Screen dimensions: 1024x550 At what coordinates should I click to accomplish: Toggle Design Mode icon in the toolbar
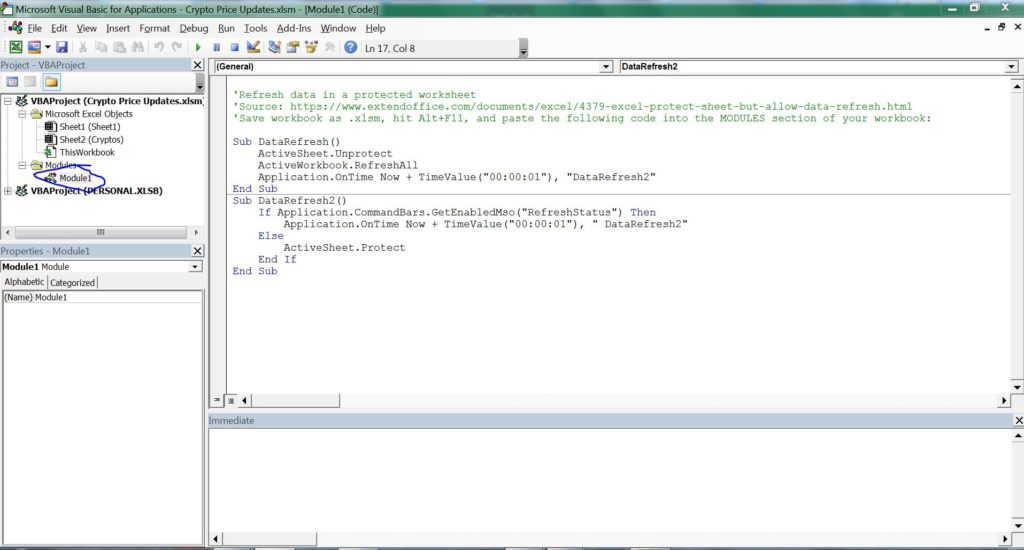pos(253,47)
